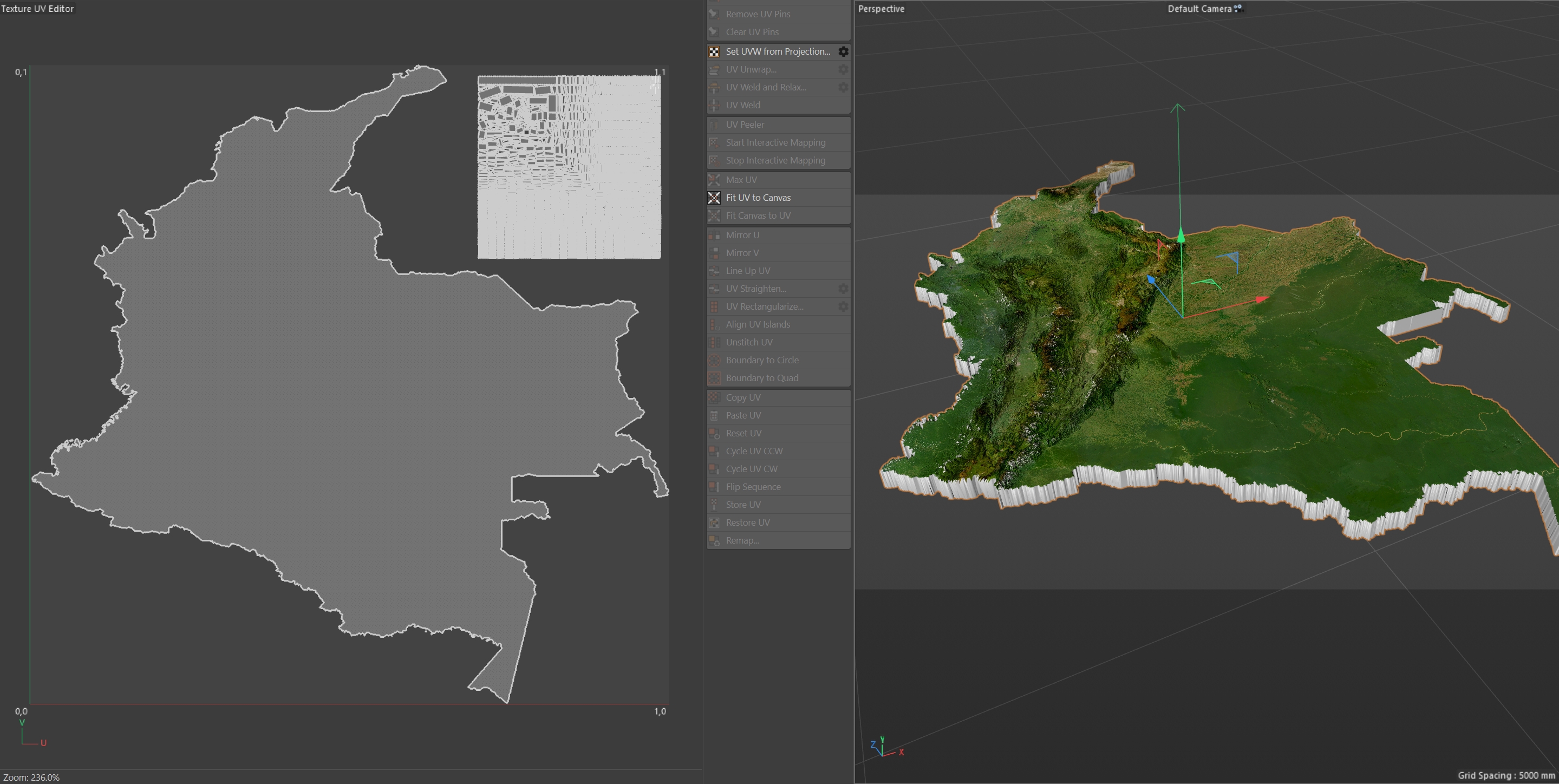Click the Mirror U icon

pos(714,235)
